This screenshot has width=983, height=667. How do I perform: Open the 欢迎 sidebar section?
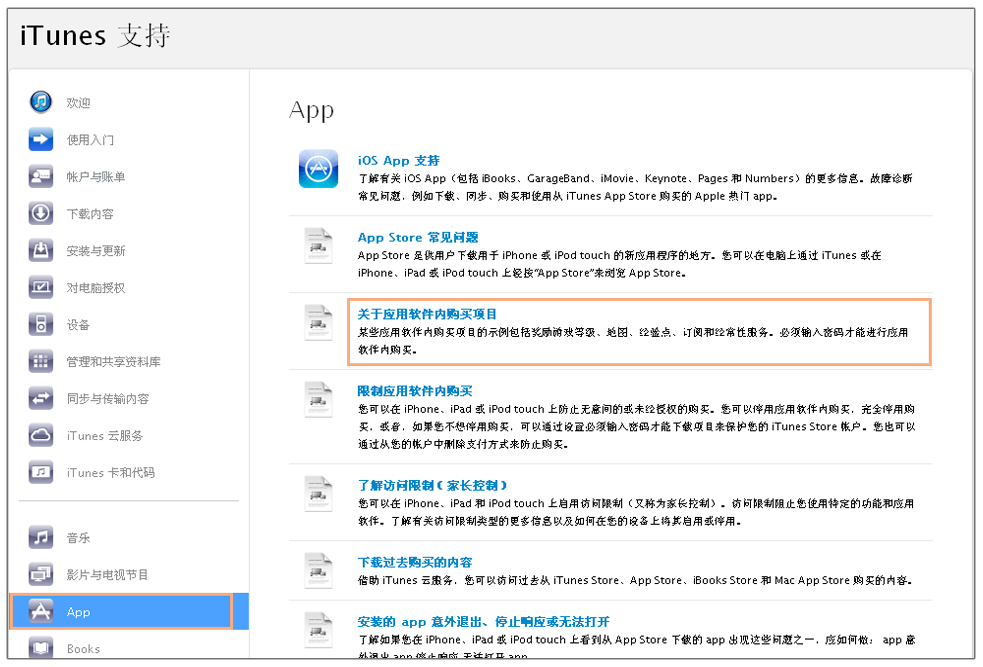[78, 102]
